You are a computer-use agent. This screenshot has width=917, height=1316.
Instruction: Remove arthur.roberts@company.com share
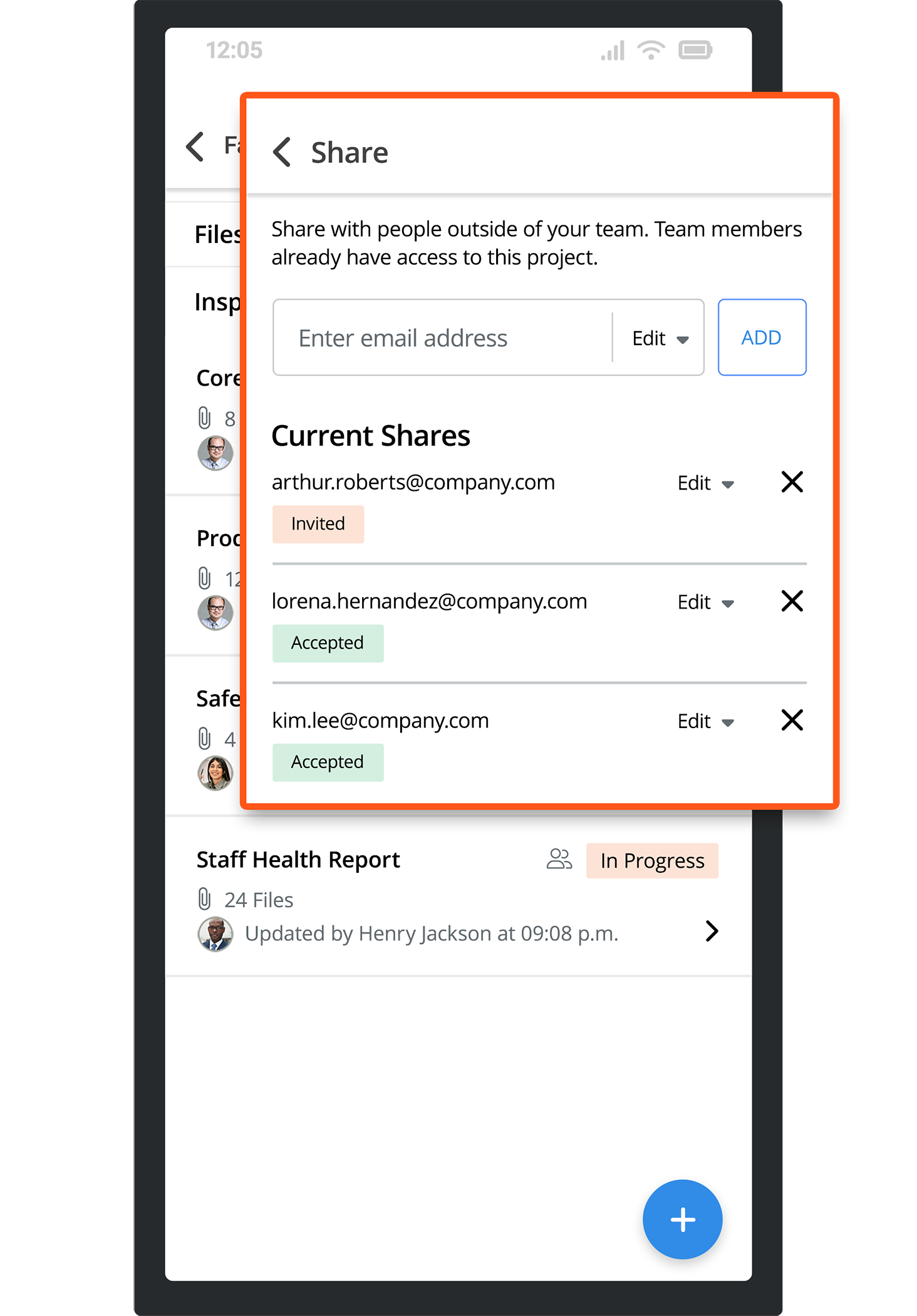[x=792, y=482]
